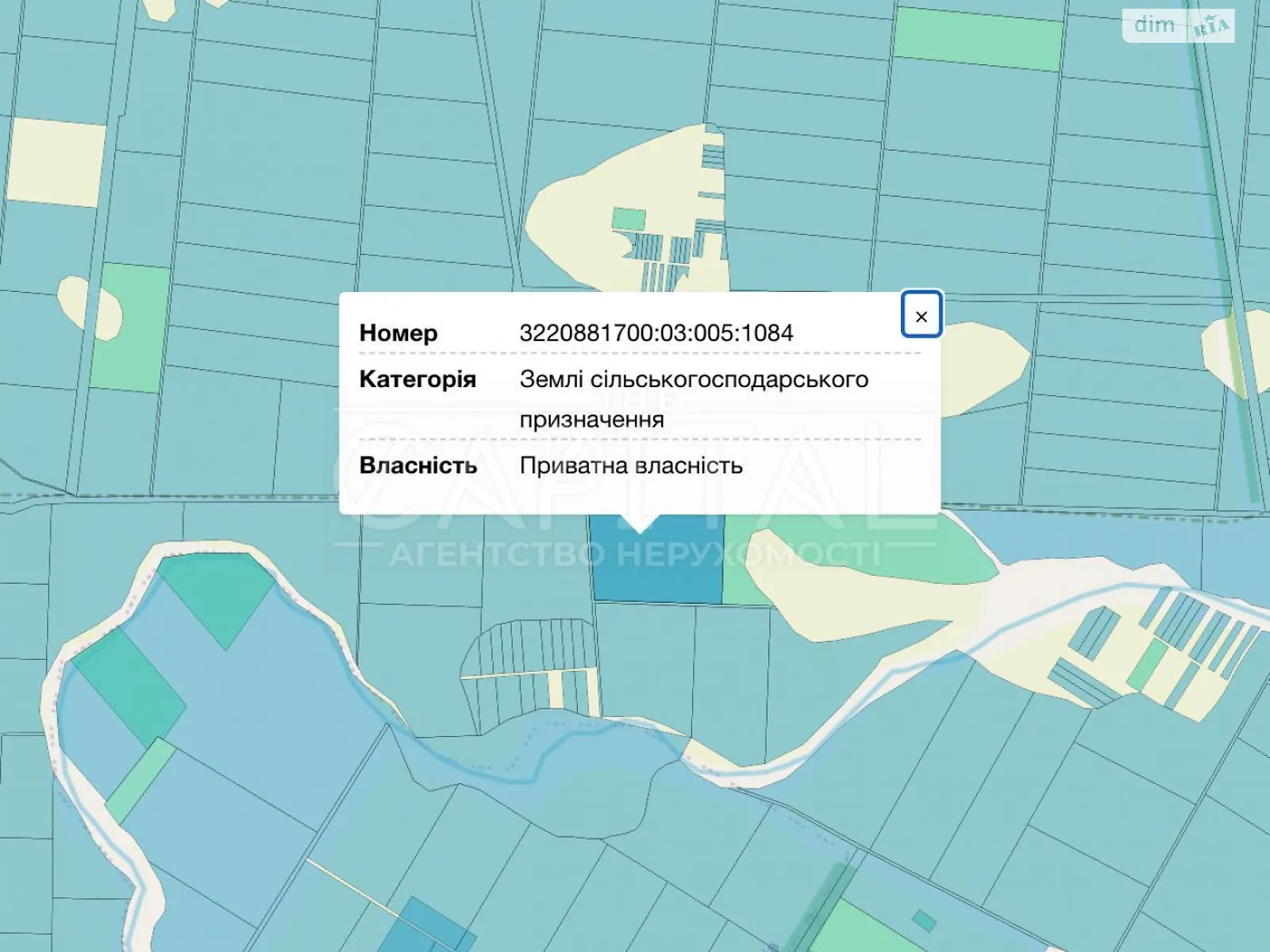Screen dimensions: 1270x952
Task: Click the dim.RIA logo
Action: point(1179,25)
